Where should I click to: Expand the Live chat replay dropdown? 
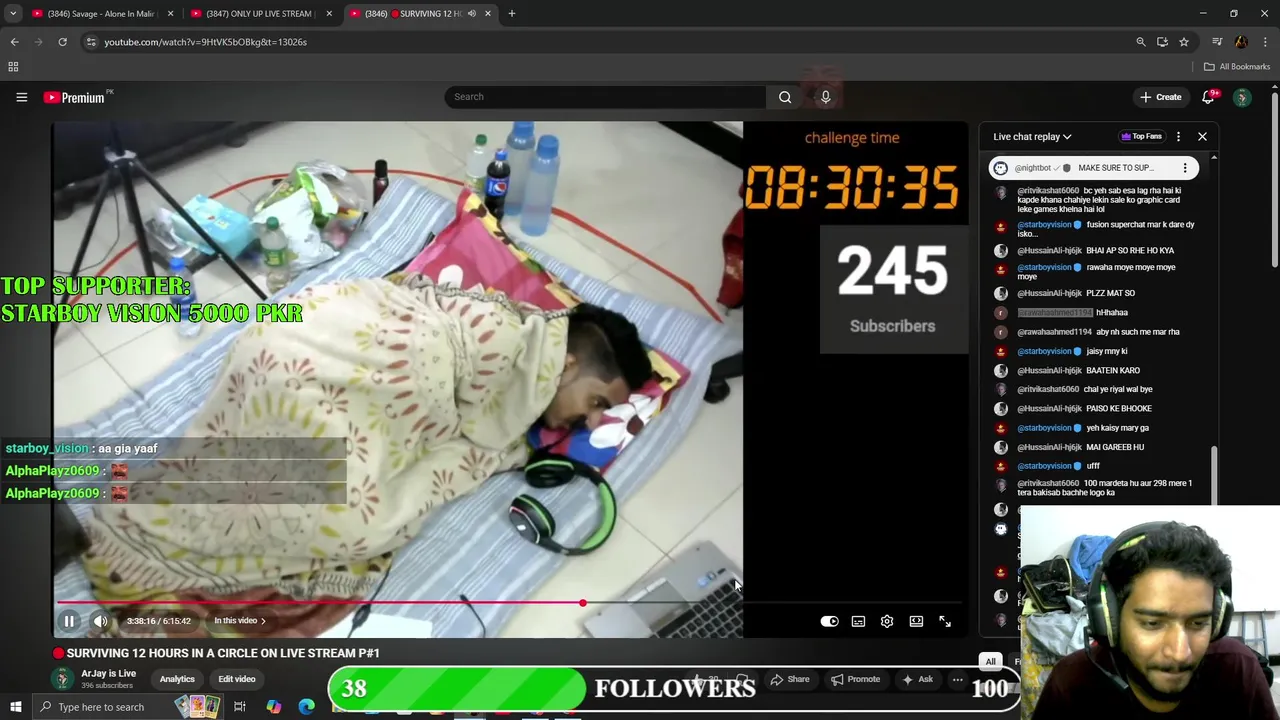tap(1032, 137)
